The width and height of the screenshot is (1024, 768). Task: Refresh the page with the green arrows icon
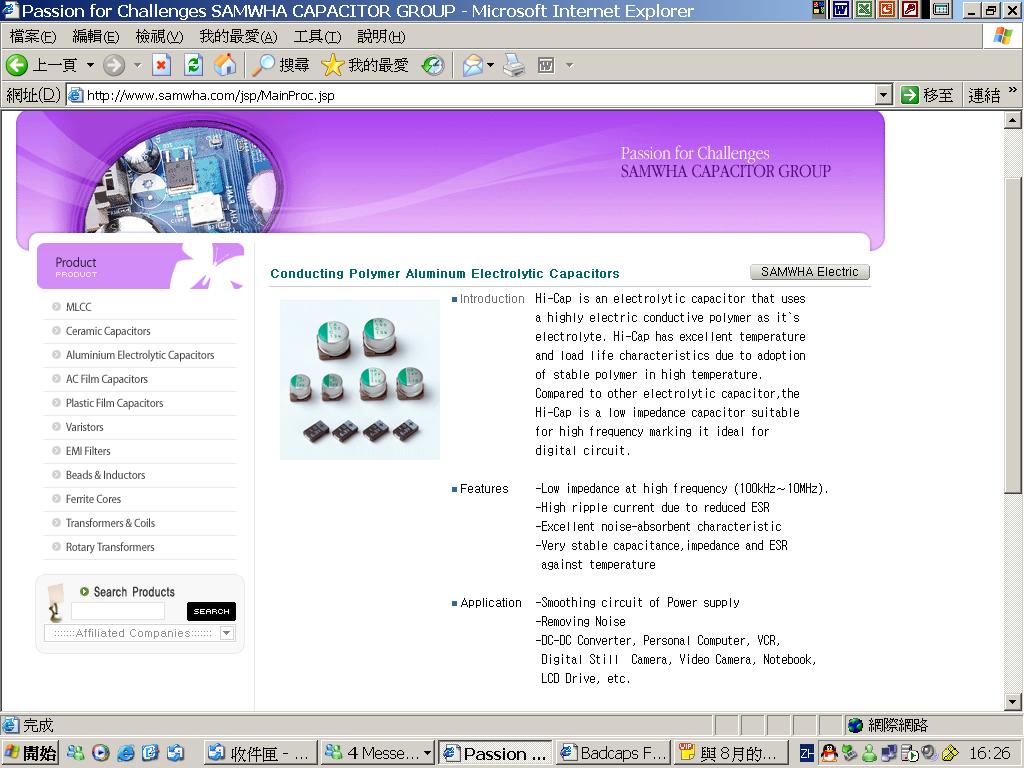[x=193, y=65]
